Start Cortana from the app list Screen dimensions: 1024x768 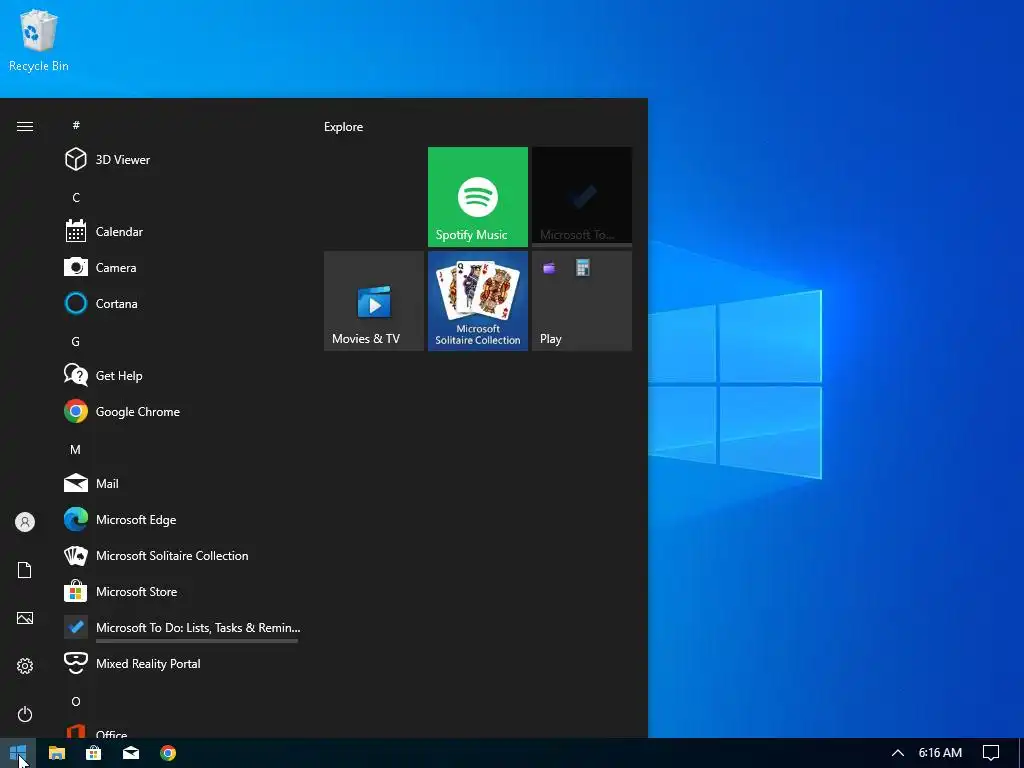tap(181, 303)
